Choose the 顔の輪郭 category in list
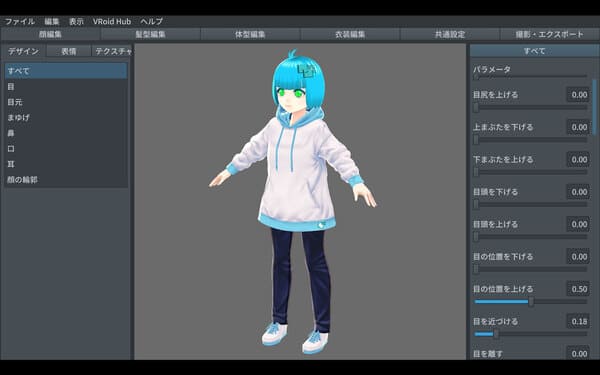The width and height of the screenshot is (600, 375). coord(66,179)
